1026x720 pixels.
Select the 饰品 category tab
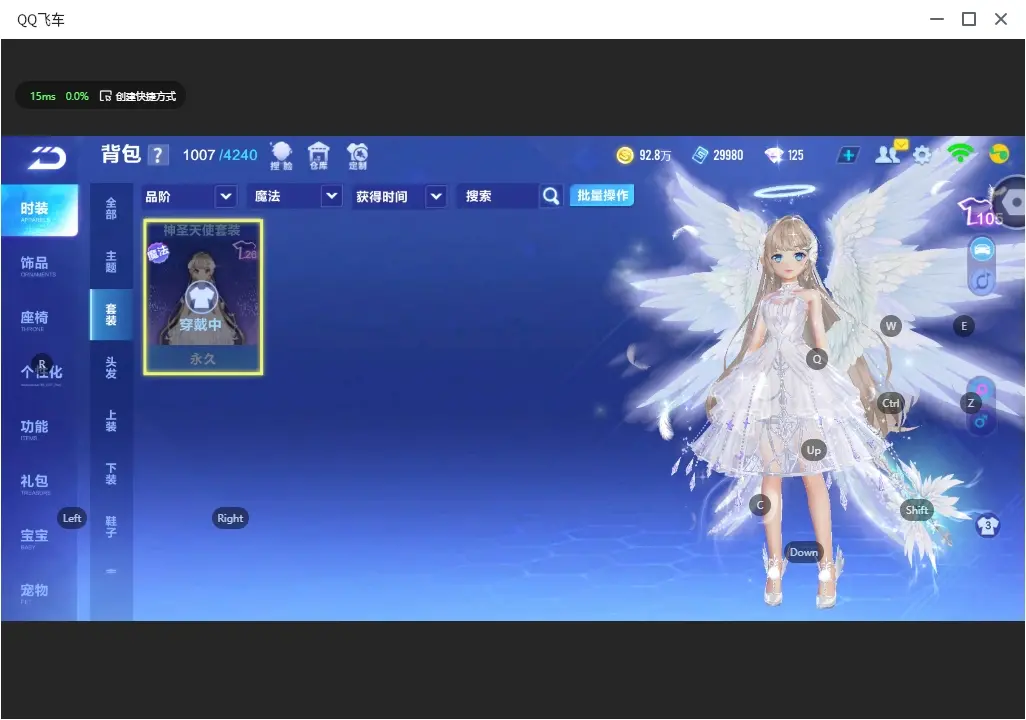point(39,264)
